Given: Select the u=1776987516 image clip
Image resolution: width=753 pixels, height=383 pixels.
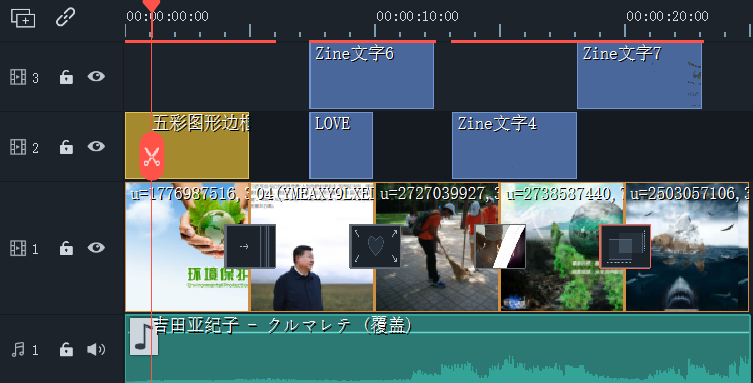Looking at the screenshot, I should [x=187, y=247].
